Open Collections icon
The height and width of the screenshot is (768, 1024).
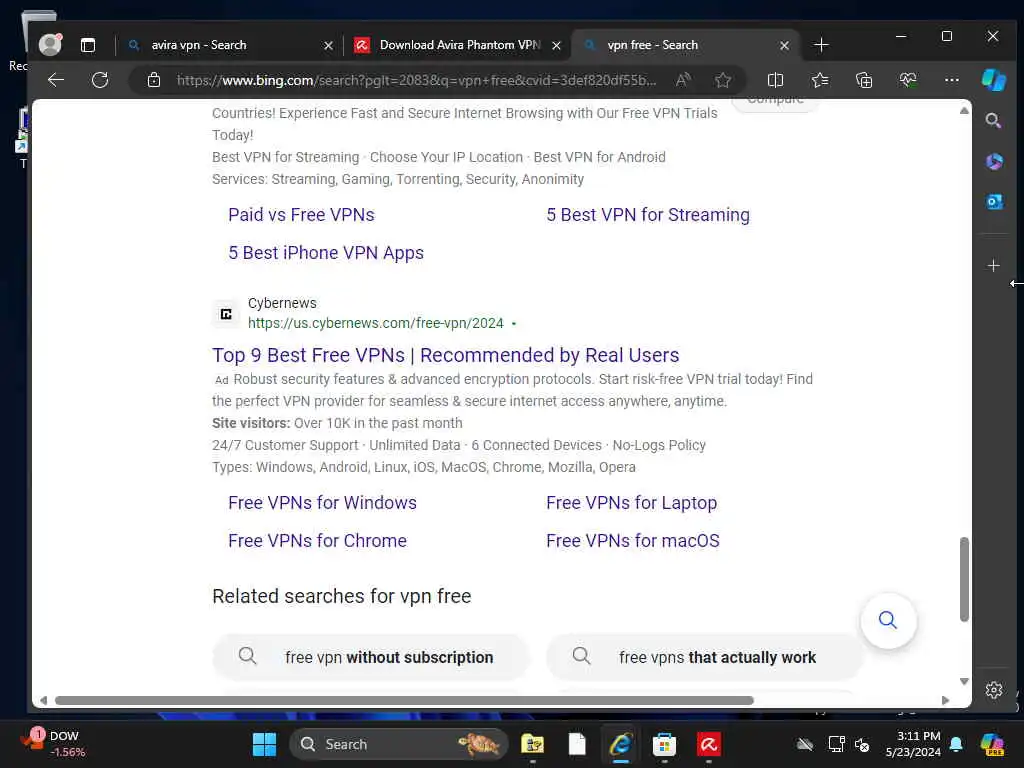pyautogui.click(x=864, y=80)
